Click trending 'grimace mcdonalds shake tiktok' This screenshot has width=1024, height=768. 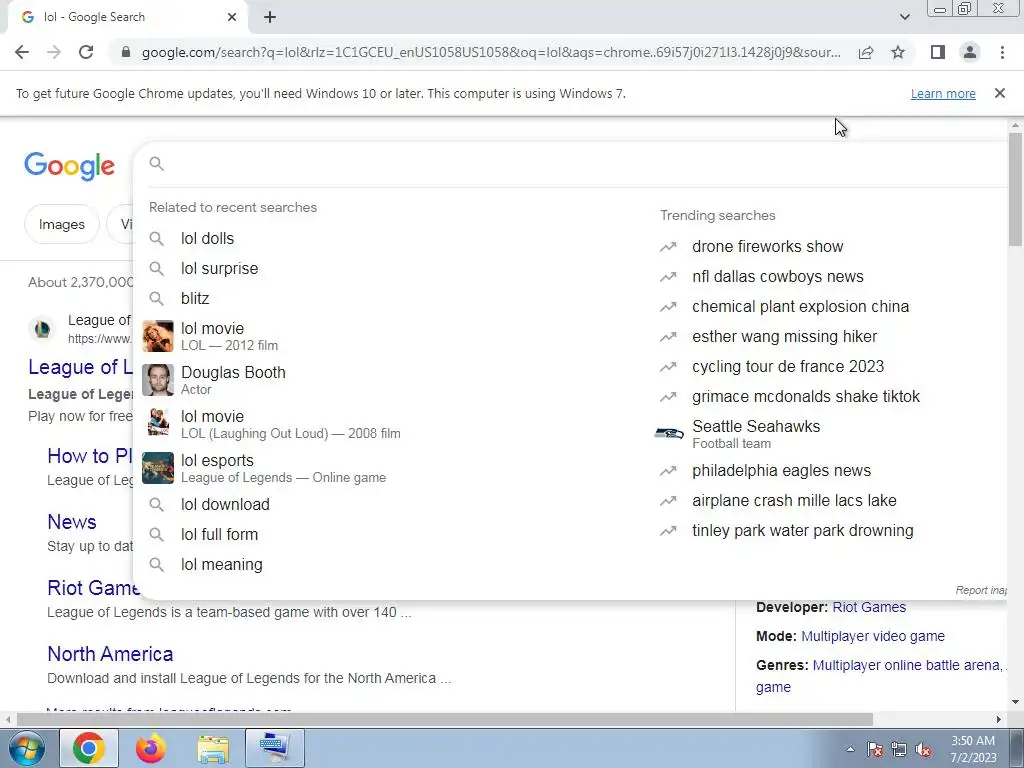tap(806, 396)
